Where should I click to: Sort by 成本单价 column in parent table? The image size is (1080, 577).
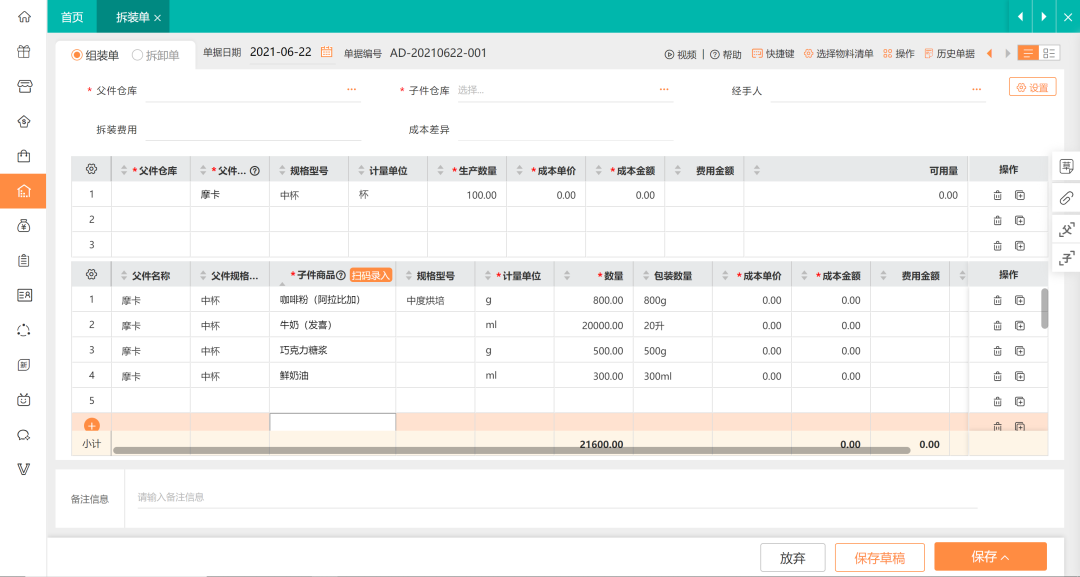tap(520, 170)
